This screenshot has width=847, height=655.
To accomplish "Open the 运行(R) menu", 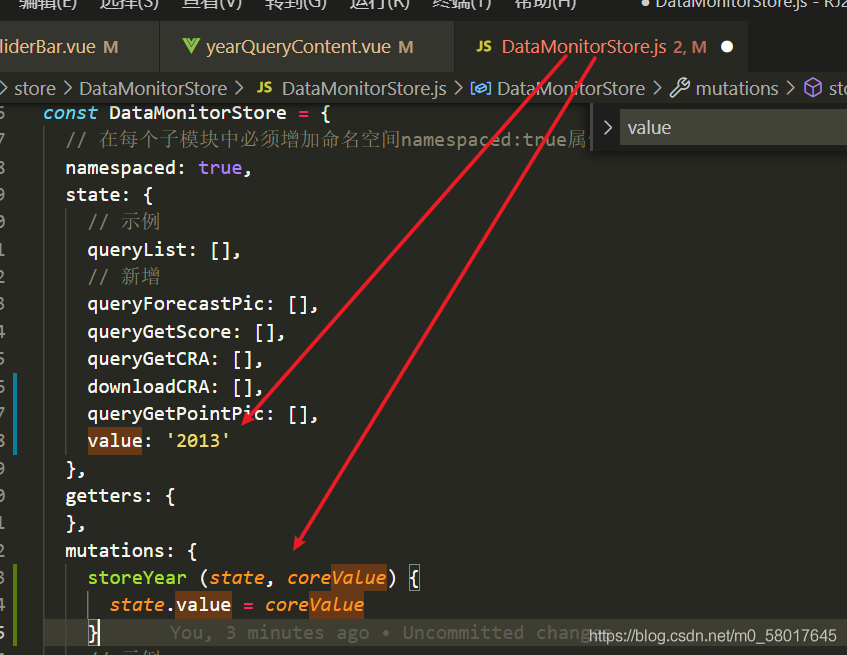I will pyautogui.click(x=379, y=4).
